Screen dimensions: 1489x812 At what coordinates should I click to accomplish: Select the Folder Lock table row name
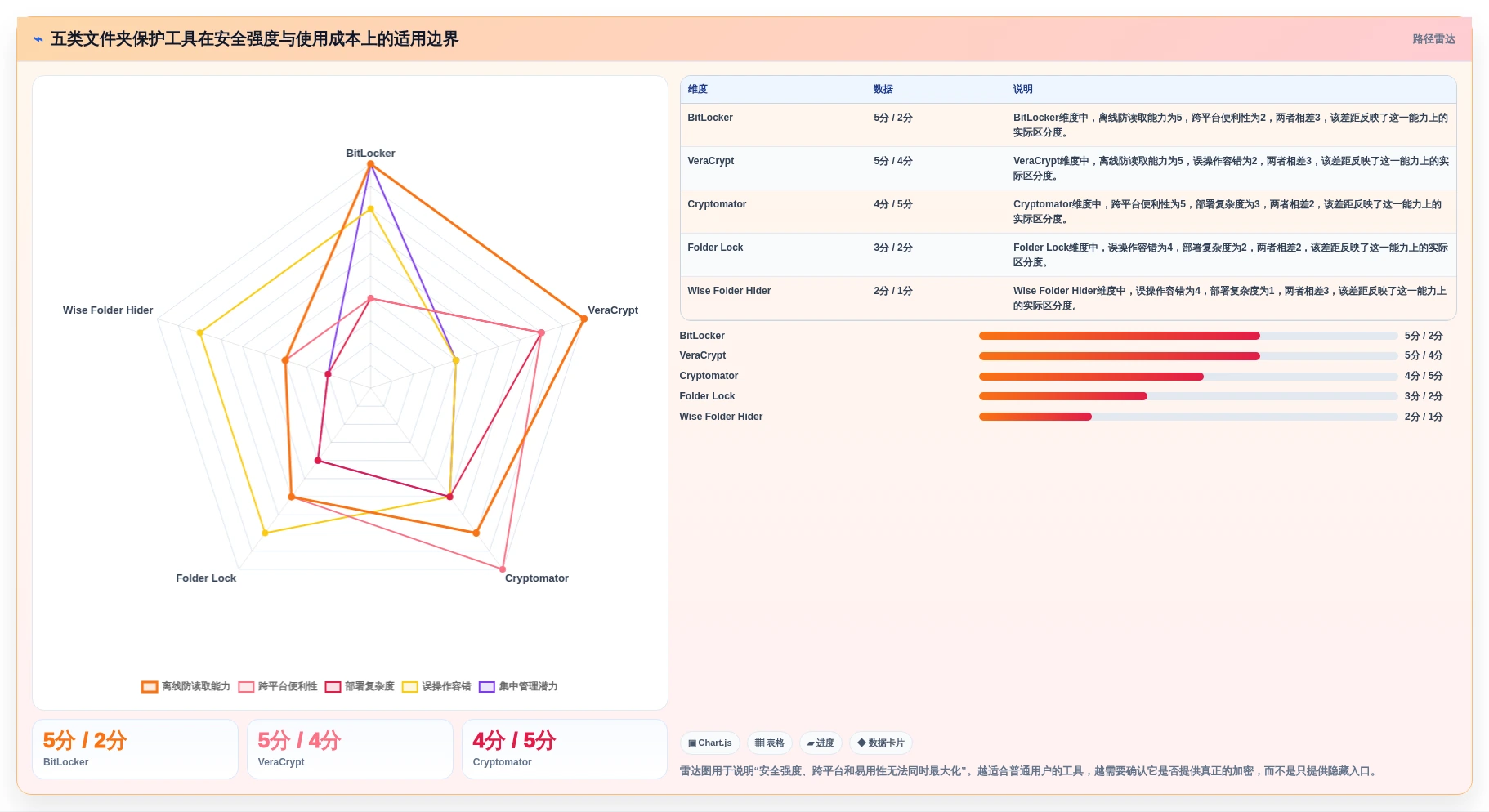[715, 248]
